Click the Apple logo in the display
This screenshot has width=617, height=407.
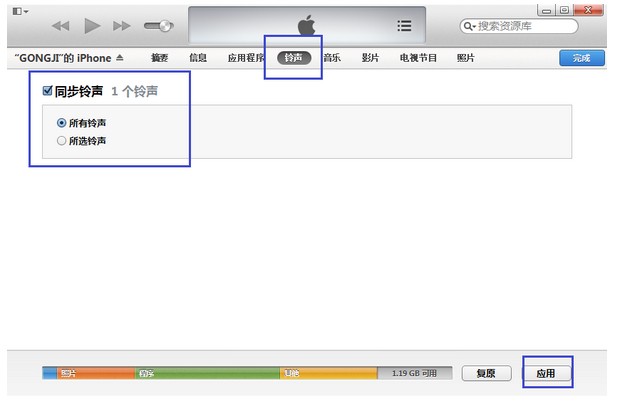pos(307,25)
